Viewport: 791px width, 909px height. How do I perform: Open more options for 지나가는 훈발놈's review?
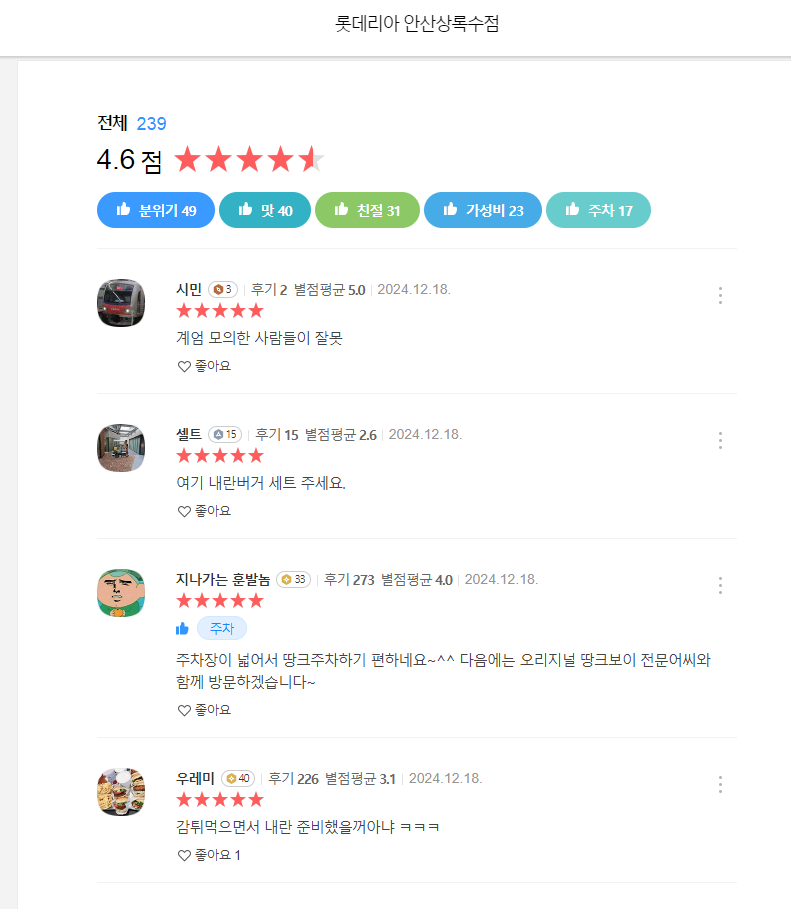pos(720,585)
